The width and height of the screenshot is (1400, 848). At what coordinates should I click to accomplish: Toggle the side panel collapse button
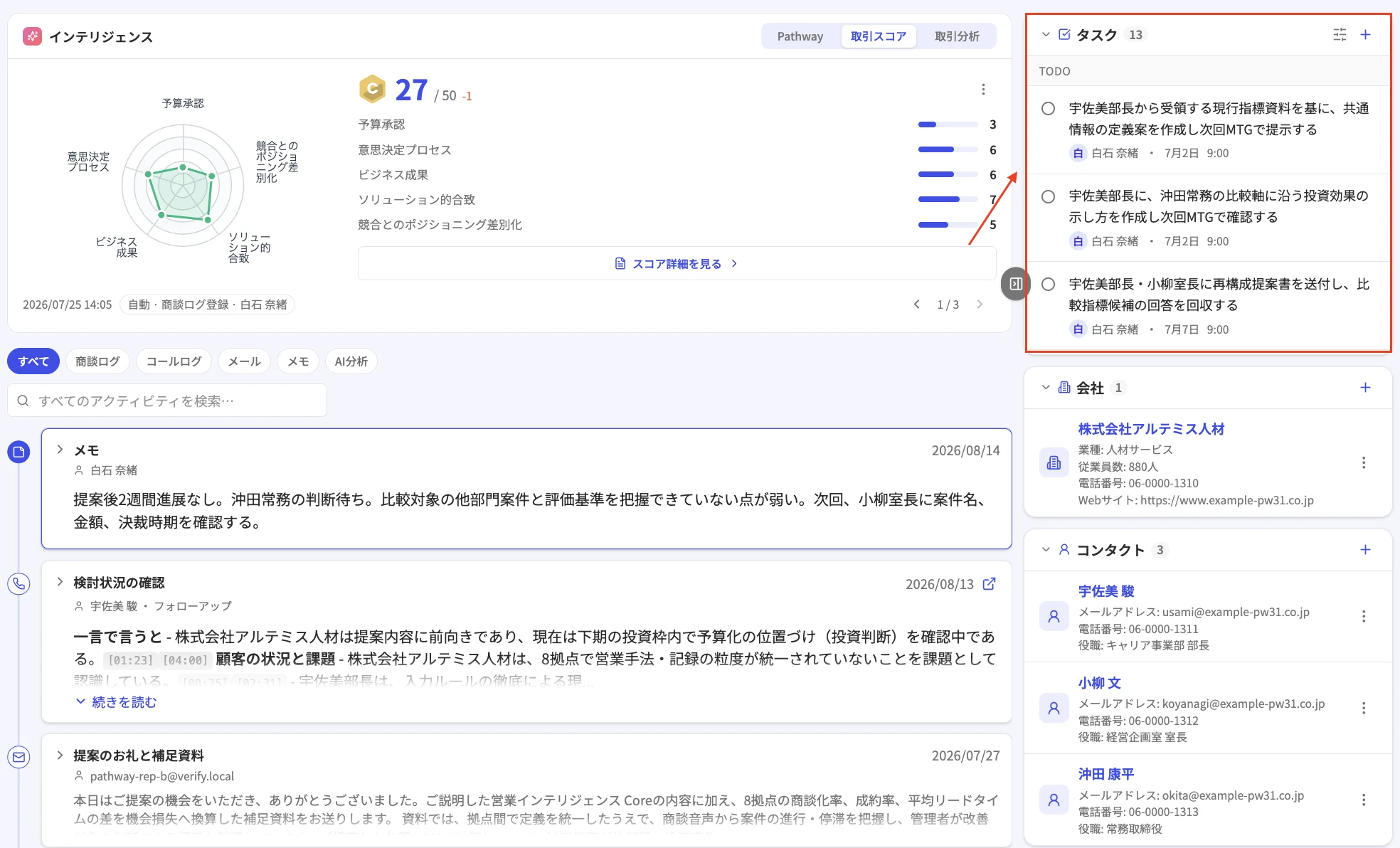[x=1016, y=284]
